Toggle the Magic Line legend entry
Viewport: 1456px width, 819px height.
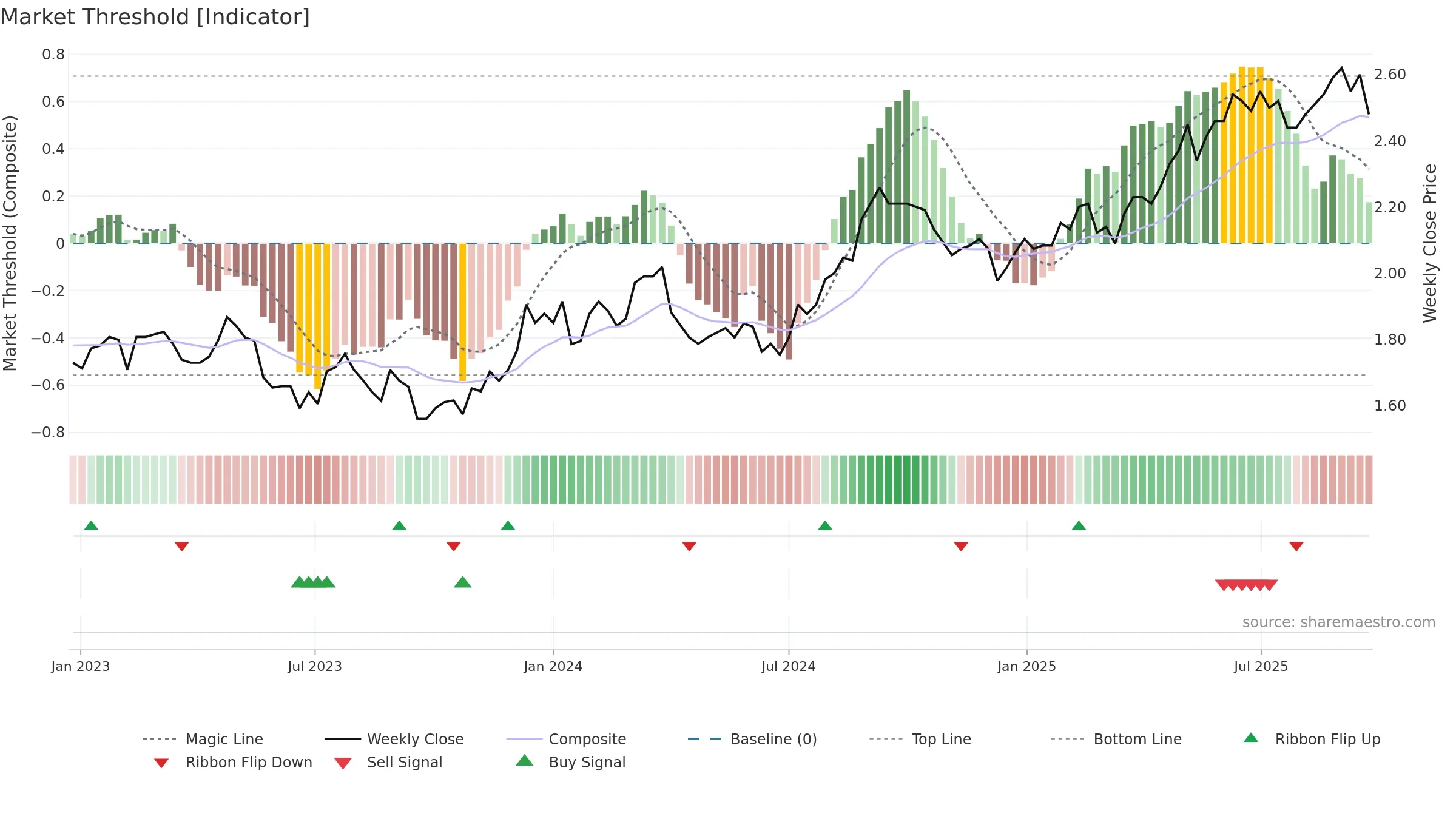coord(203,739)
